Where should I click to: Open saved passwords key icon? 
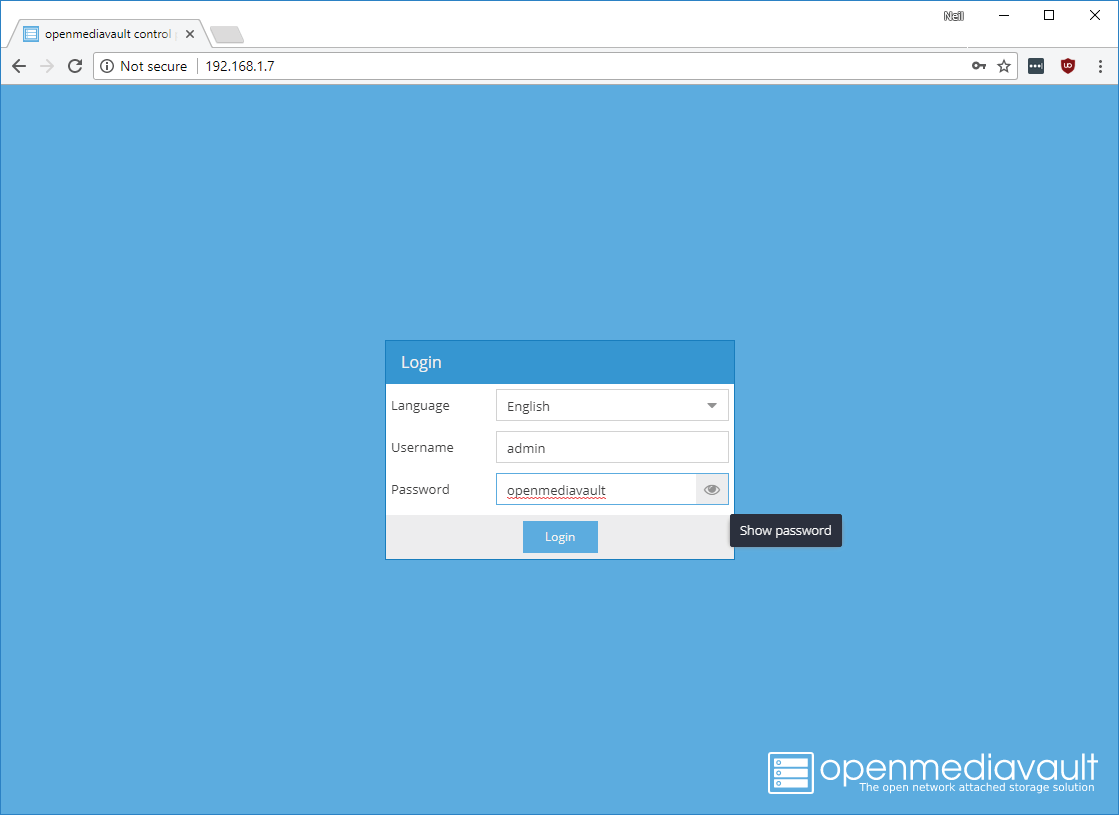(x=978, y=66)
